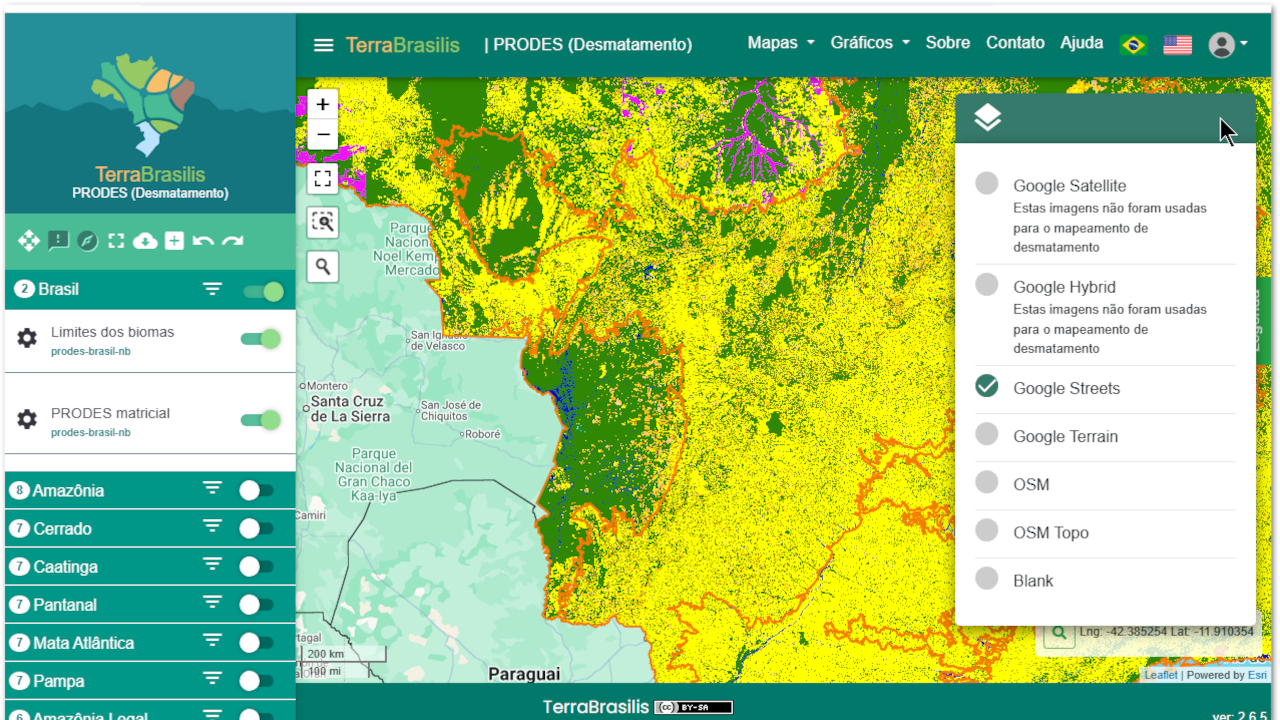Image resolution: width=1280 pixels, height=720 pixels.
Task: Open the Ajuda menu item
Action: click(1082, 43)
